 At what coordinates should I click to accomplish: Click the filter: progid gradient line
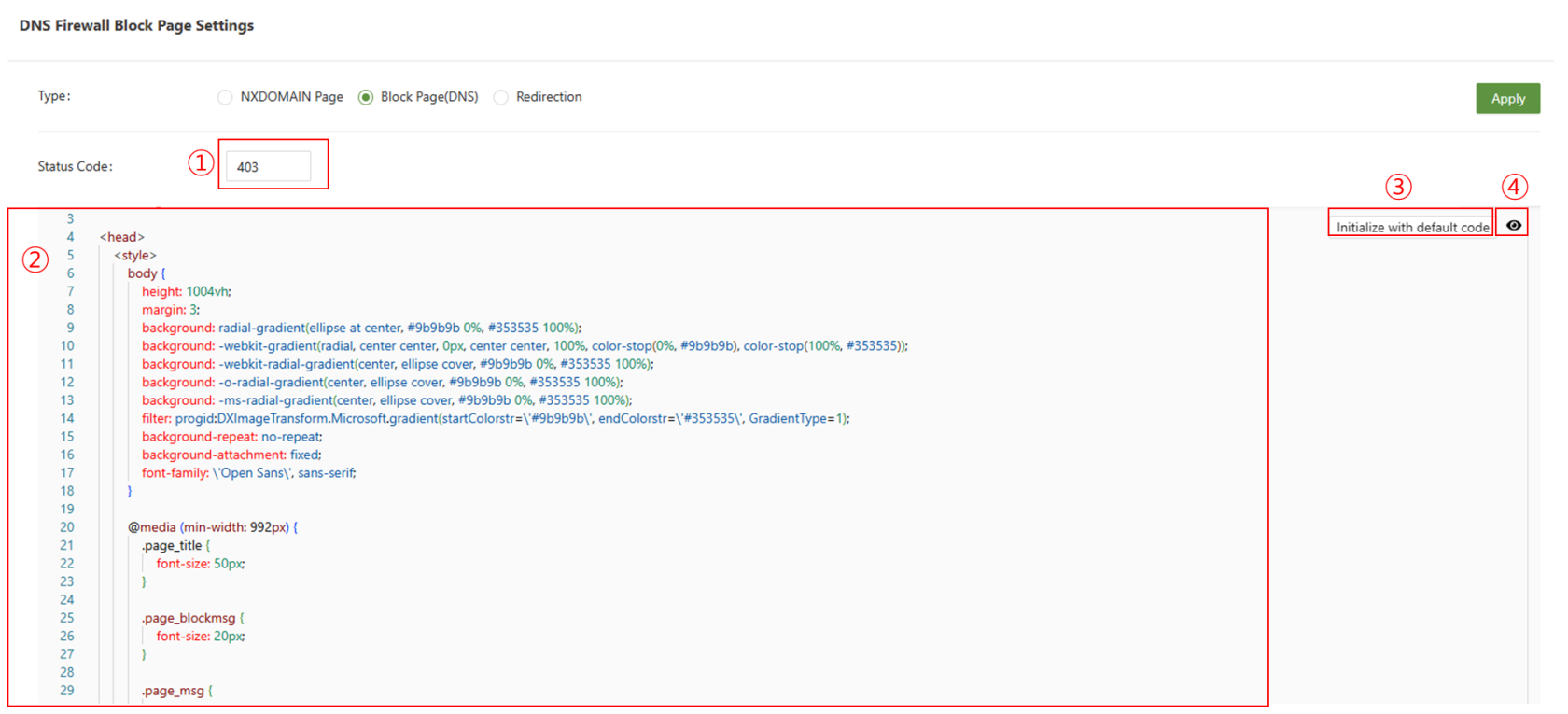point(495,418)
